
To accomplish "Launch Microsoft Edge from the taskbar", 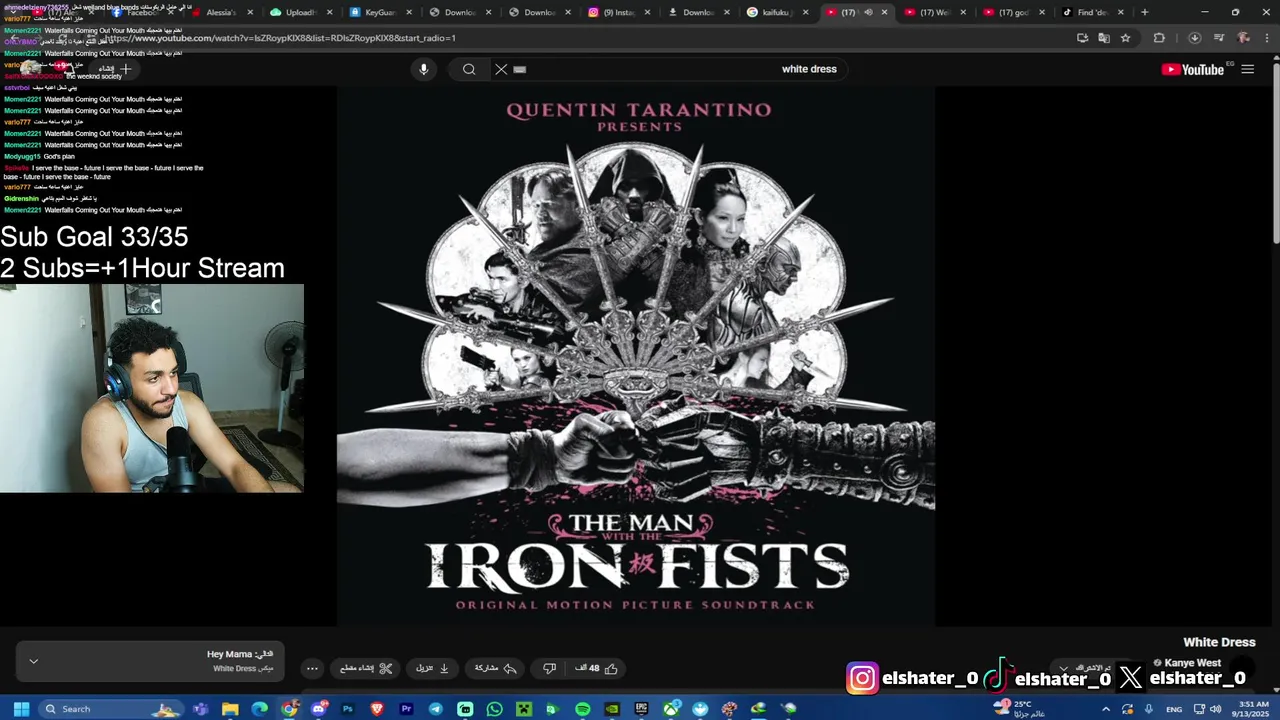I will click(x=259, y=709).
